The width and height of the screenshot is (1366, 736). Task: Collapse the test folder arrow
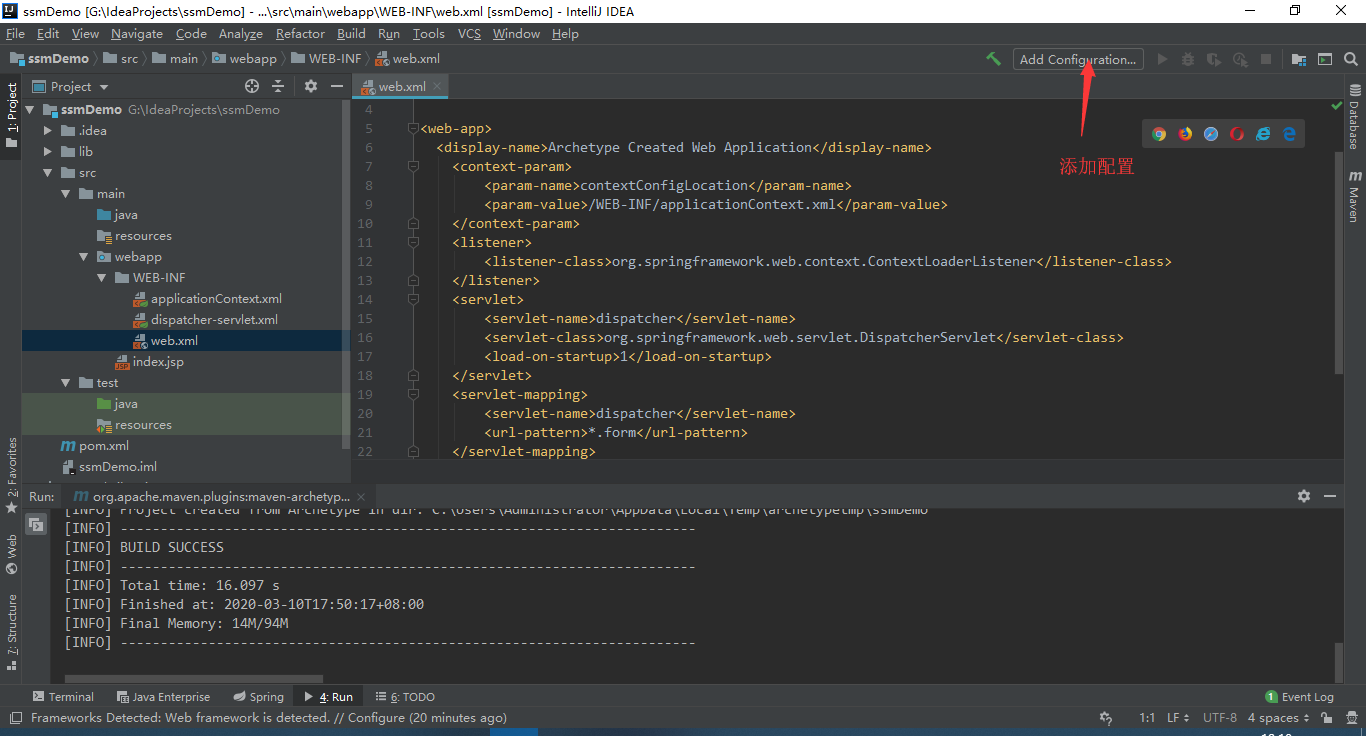click(66, 383)
